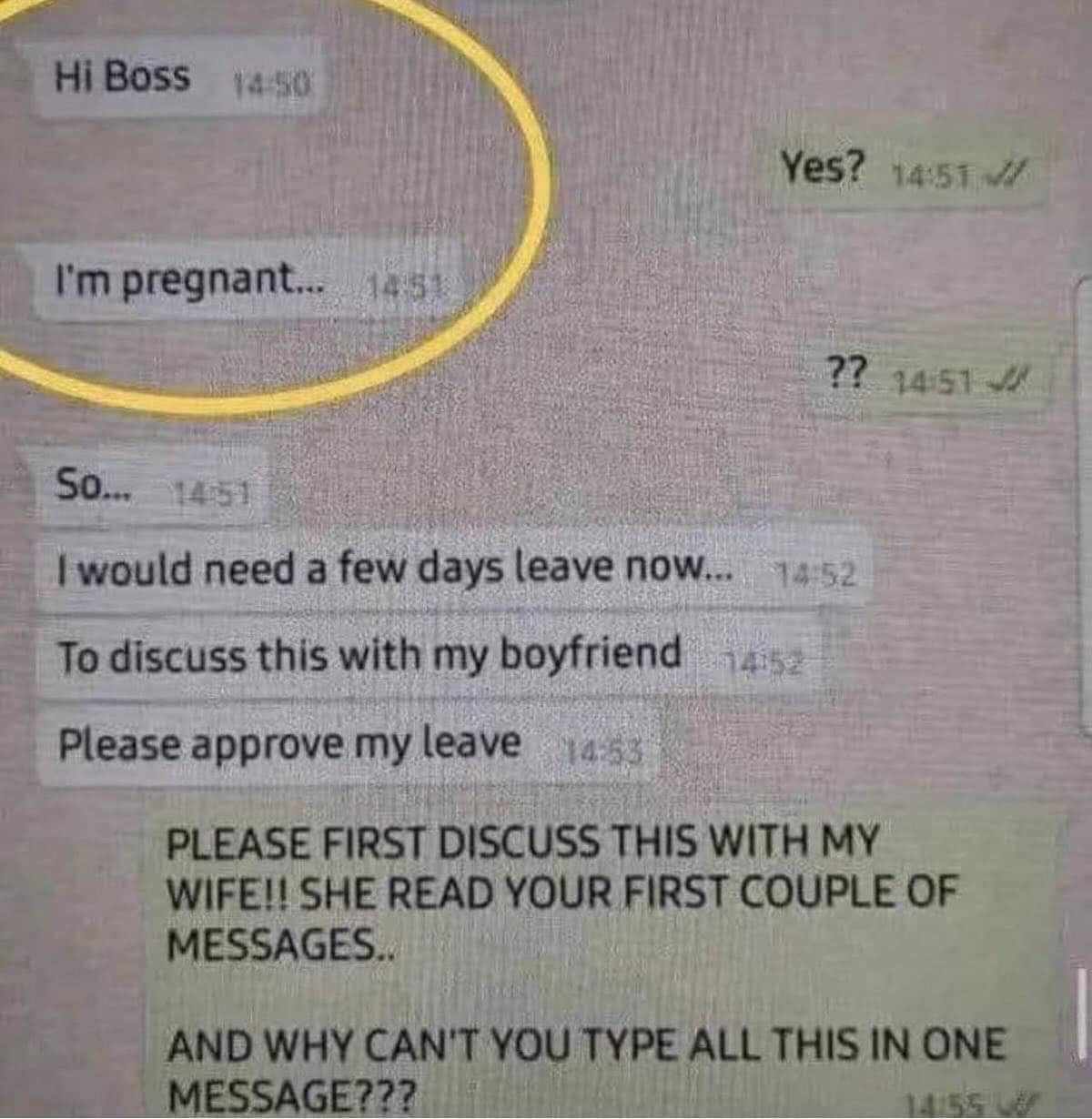Click the 14:53 timestamp on leave request
The height and width of the screenshot is (1119, 1092).
(604, 751)
